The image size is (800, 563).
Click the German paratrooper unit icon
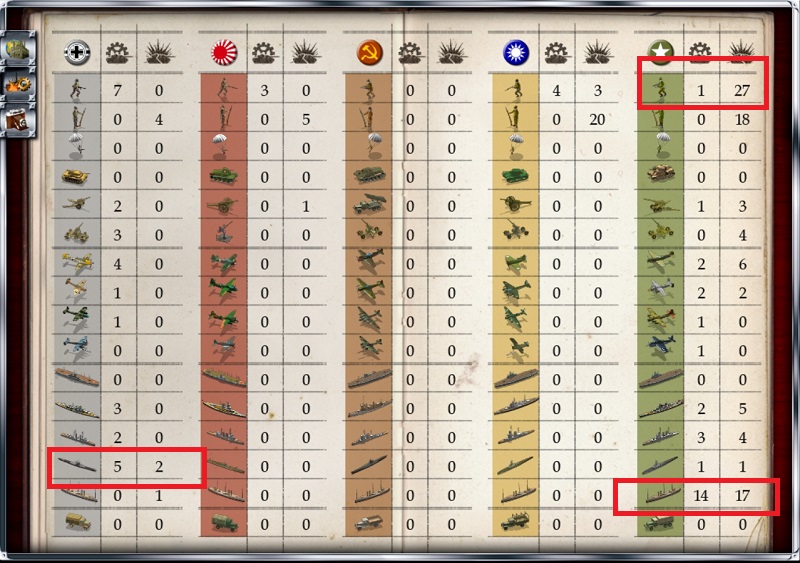point(77,147)
